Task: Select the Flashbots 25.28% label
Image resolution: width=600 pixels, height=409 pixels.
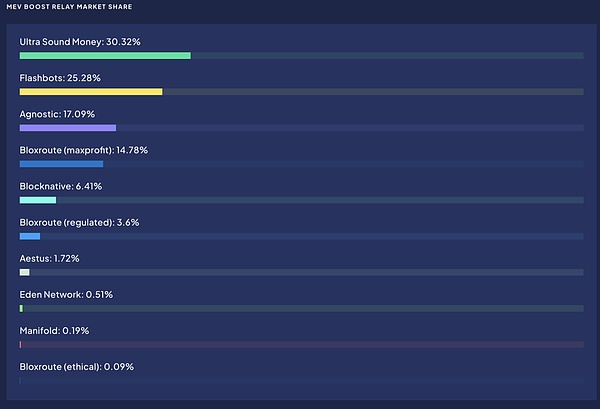Action: click(61, 77)
